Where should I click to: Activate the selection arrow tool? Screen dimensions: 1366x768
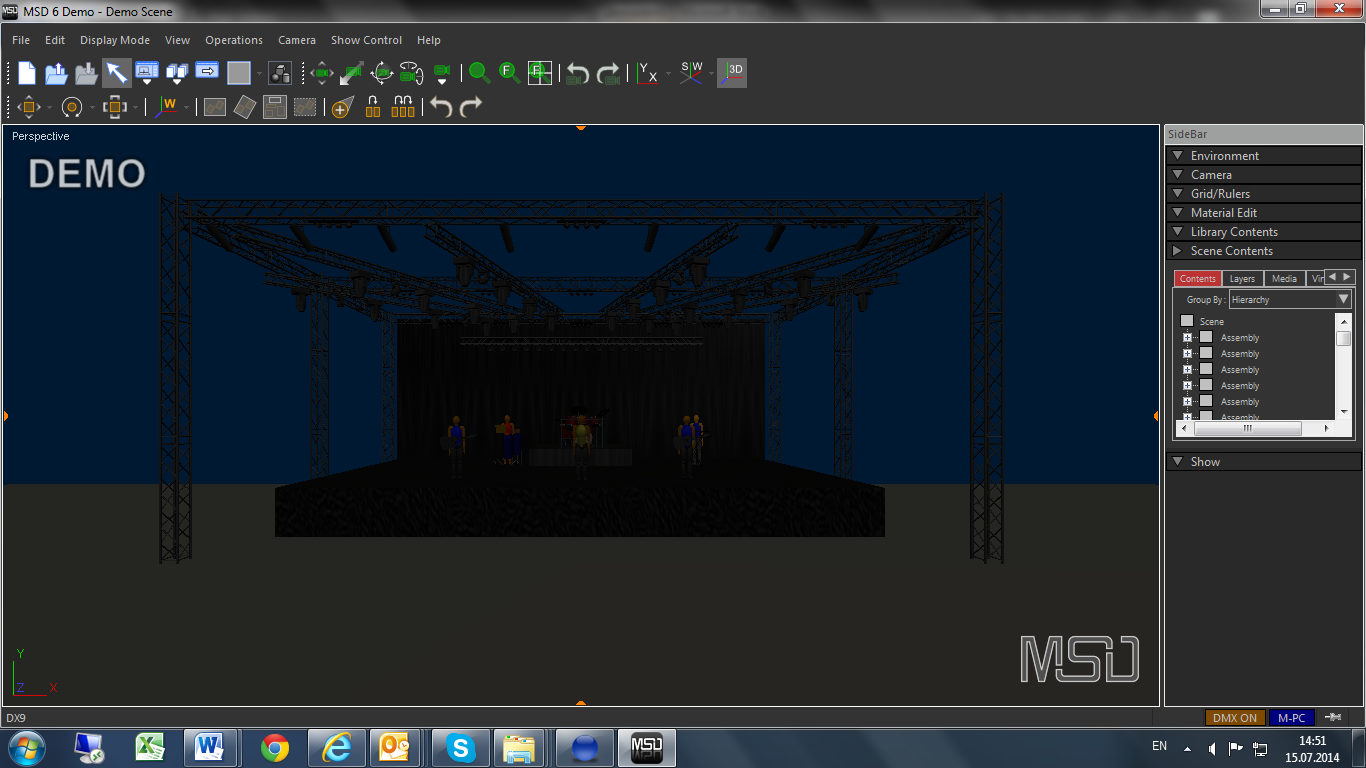(x=117, y=73)
